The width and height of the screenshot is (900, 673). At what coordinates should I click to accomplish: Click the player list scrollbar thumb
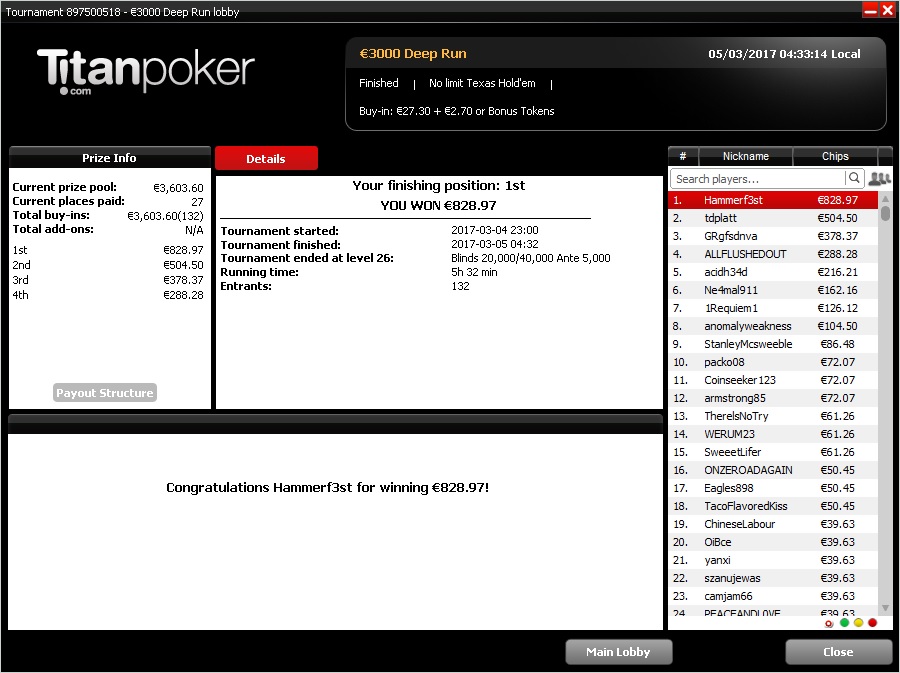point(885,213)
